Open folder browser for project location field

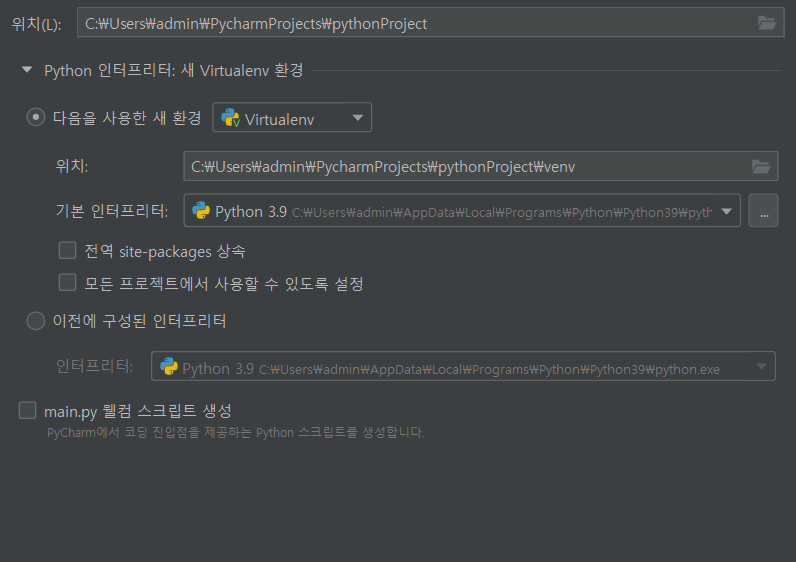pos(767,23)
